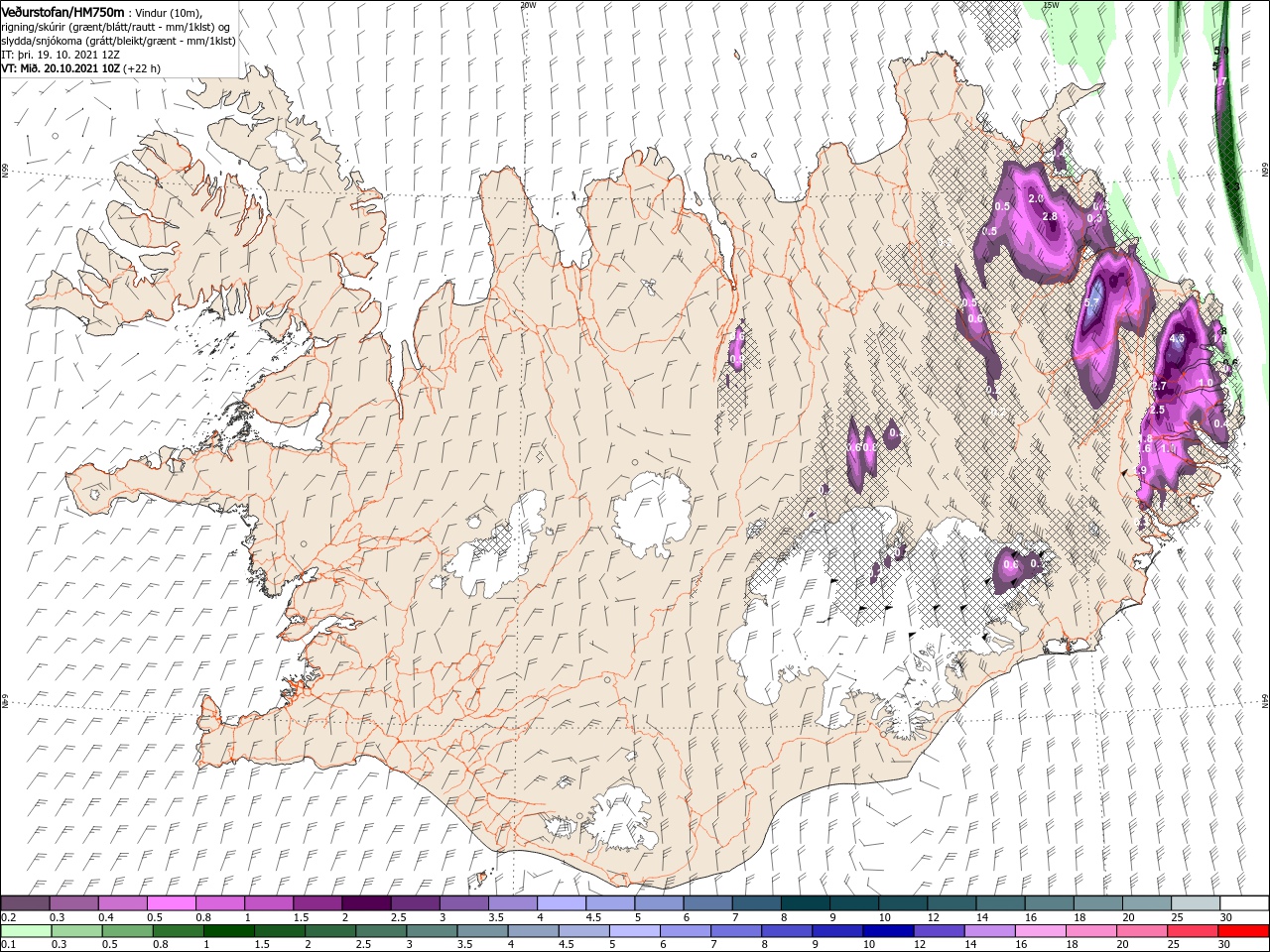Click the light periwinkle 4–4.5 swatch in top legend row
The image size is (1270, 952).
click(x=562, y=903)
